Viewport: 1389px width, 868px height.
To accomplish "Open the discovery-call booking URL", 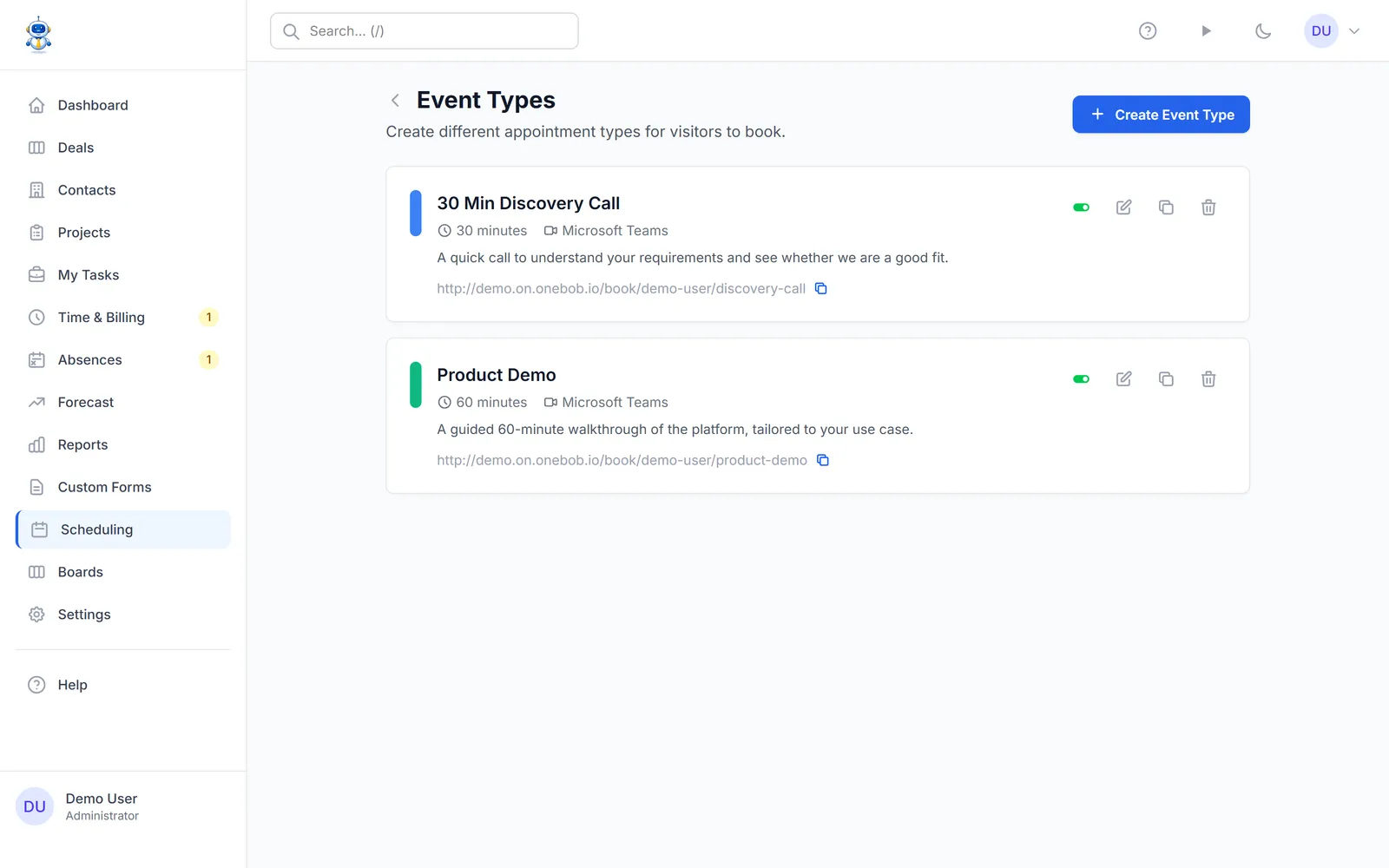I will (x=621, y=289).
